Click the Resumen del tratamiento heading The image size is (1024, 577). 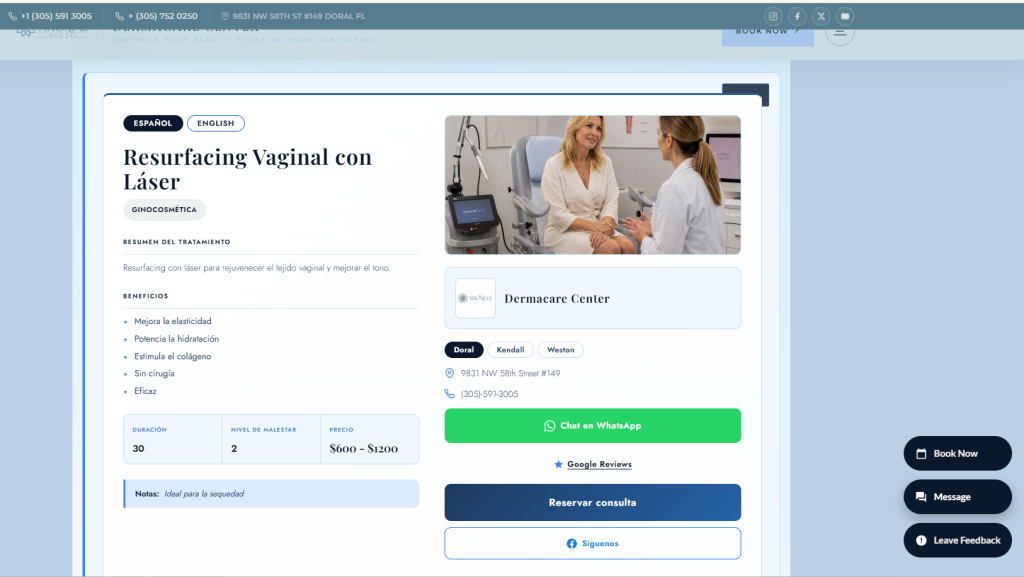(176, 242)
